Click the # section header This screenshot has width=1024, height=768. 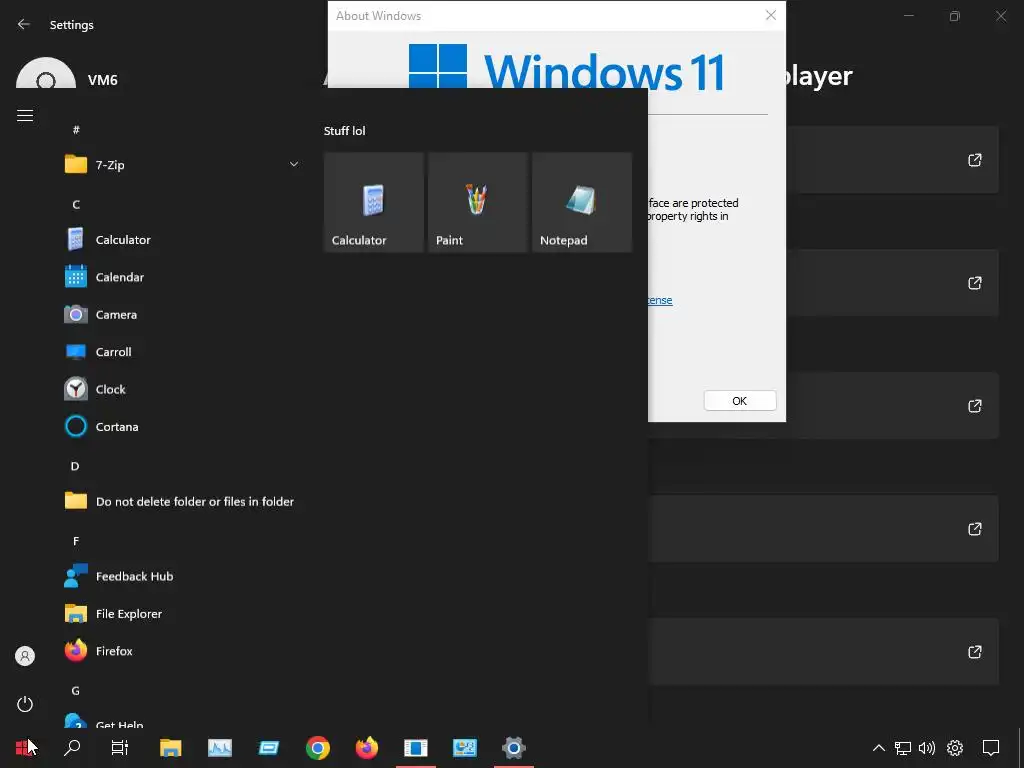pyautogui.click(x=76, y=129)
